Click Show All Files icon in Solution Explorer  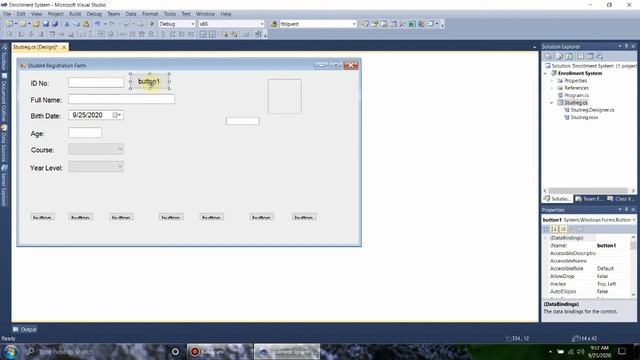click(x=559, y=56)
